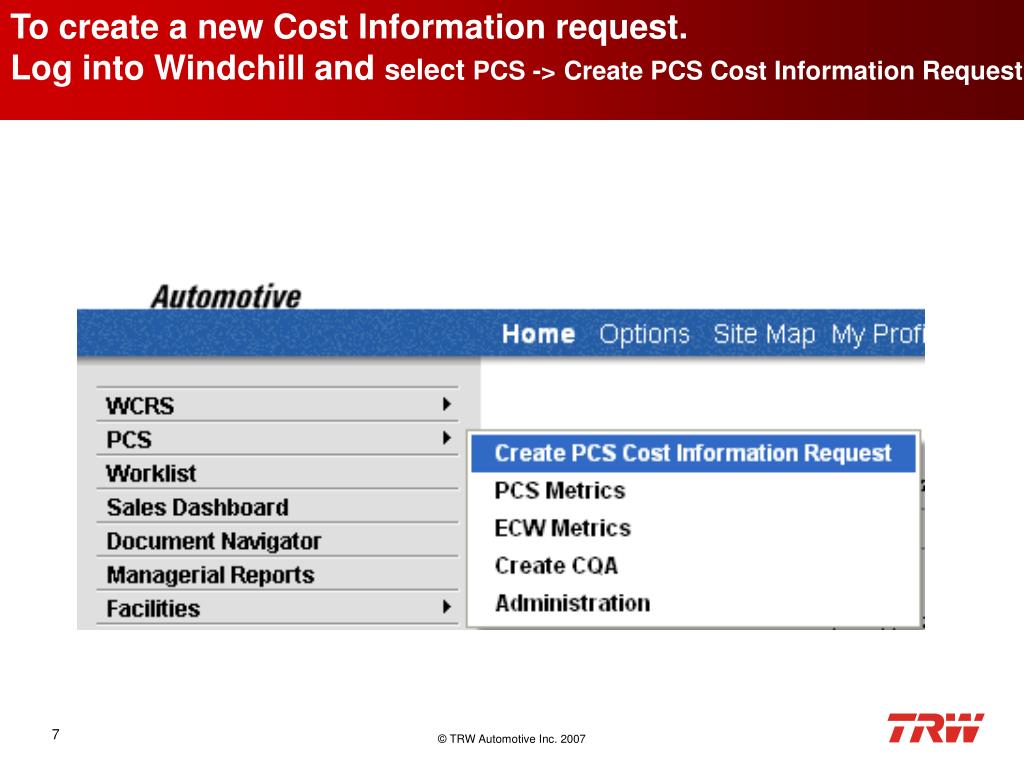1024x768 pixels.
Task: Choose ECW Metrics from the submenu
Action: [x=562, y=528]
